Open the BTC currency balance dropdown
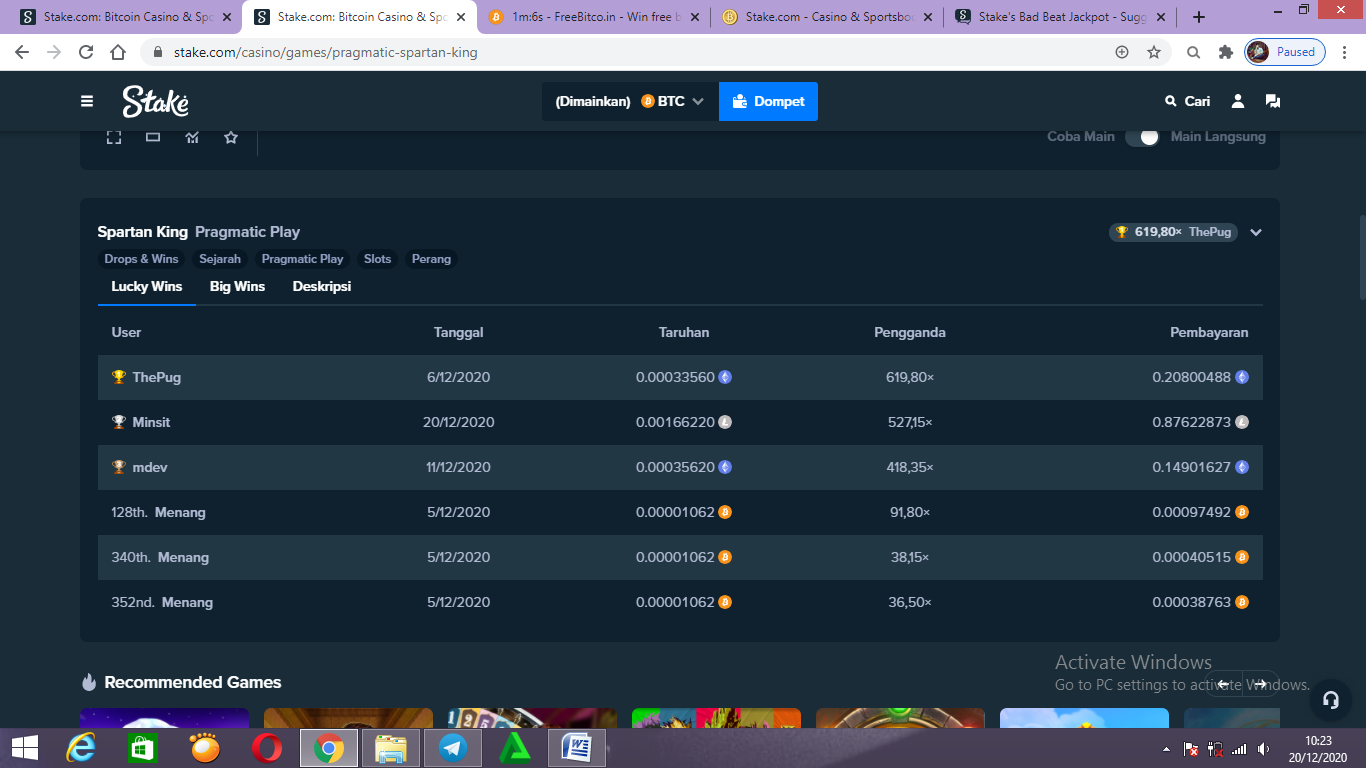 (x=630, y=101)
